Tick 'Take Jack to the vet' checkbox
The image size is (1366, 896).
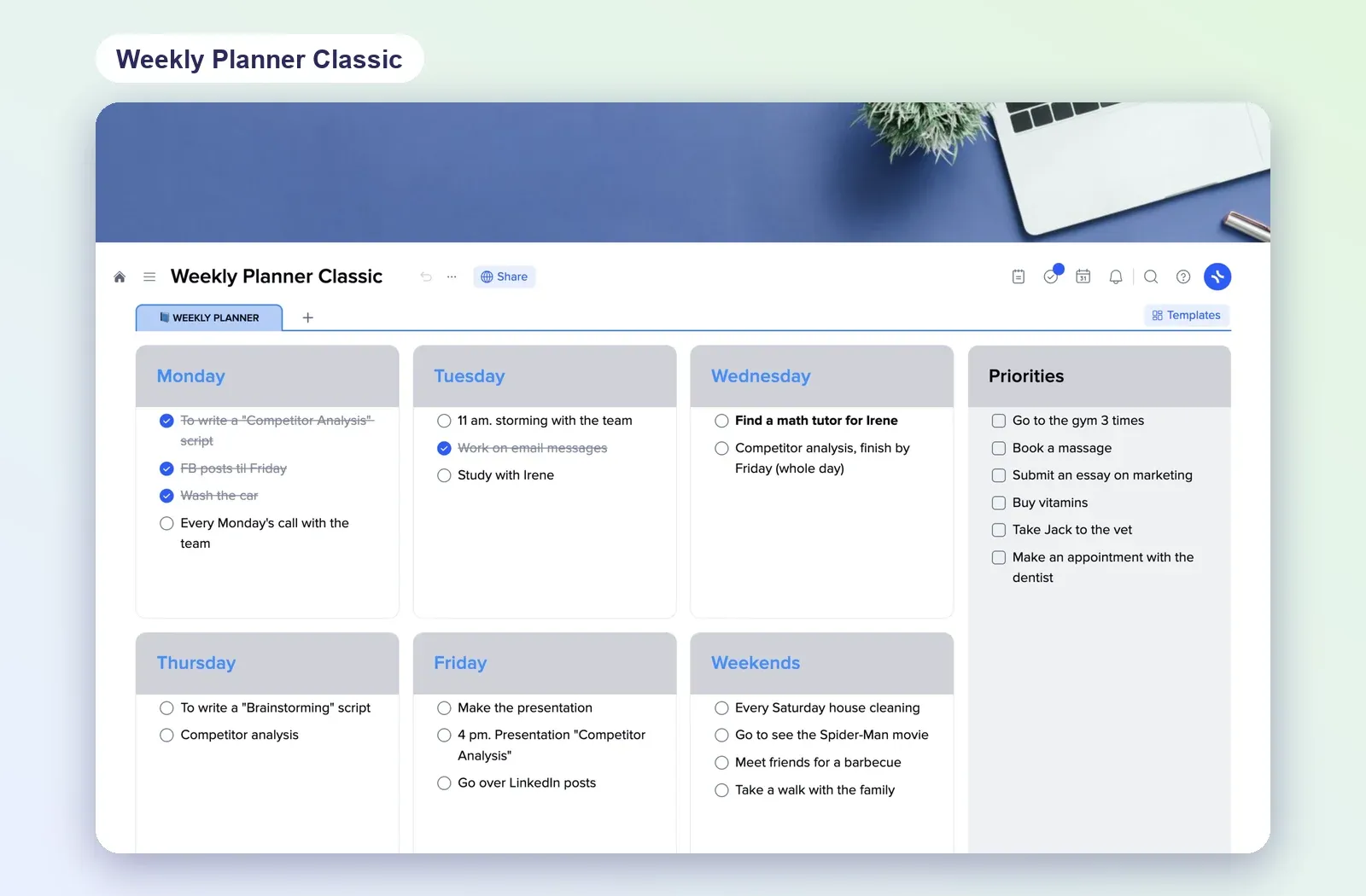(999, 530)
